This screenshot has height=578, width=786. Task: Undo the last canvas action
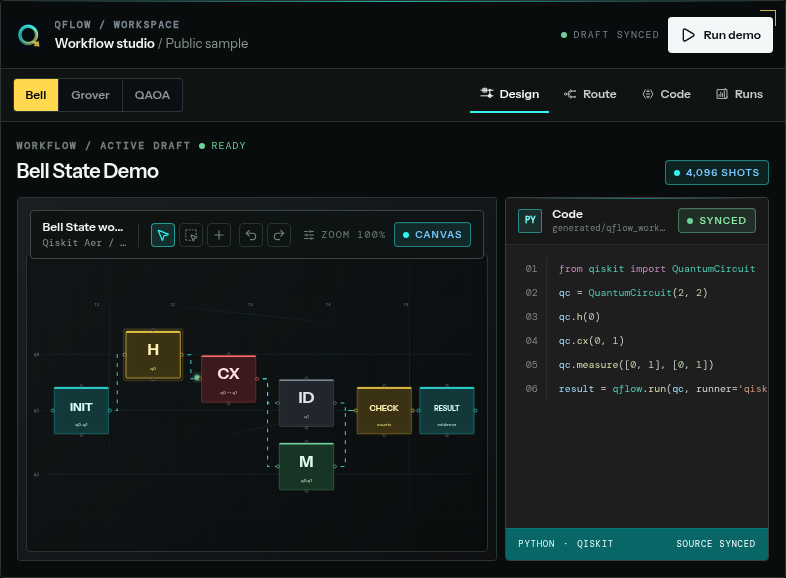coord(251,235)
